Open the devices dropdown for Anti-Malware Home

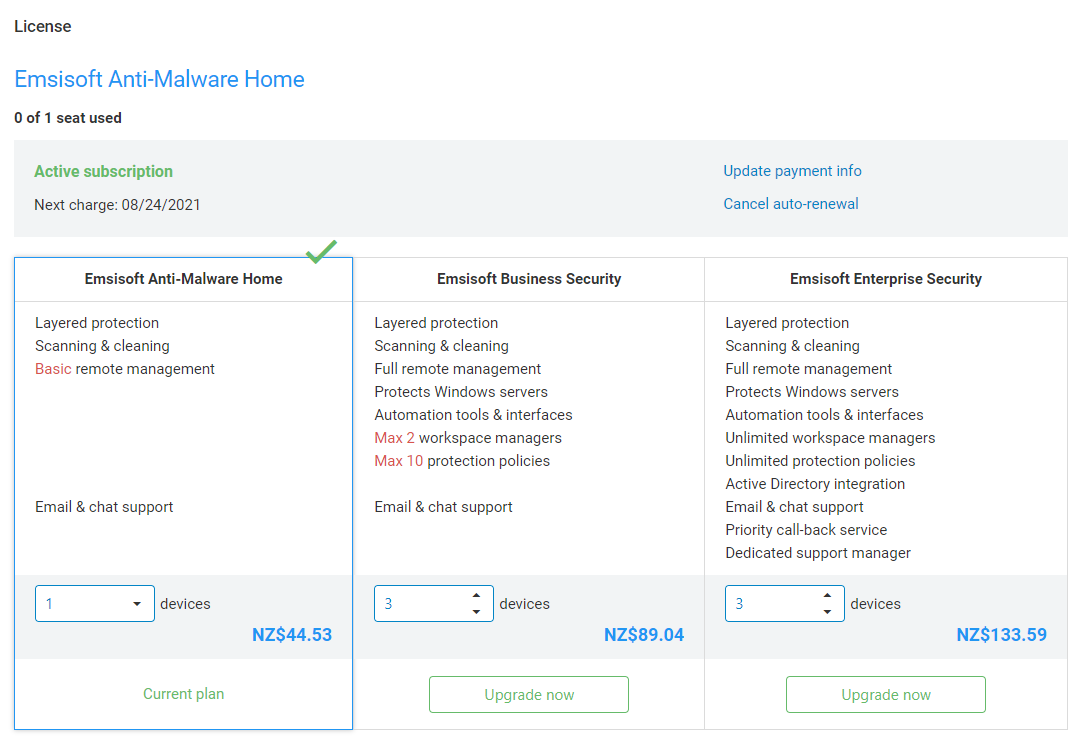pos(94,603)
